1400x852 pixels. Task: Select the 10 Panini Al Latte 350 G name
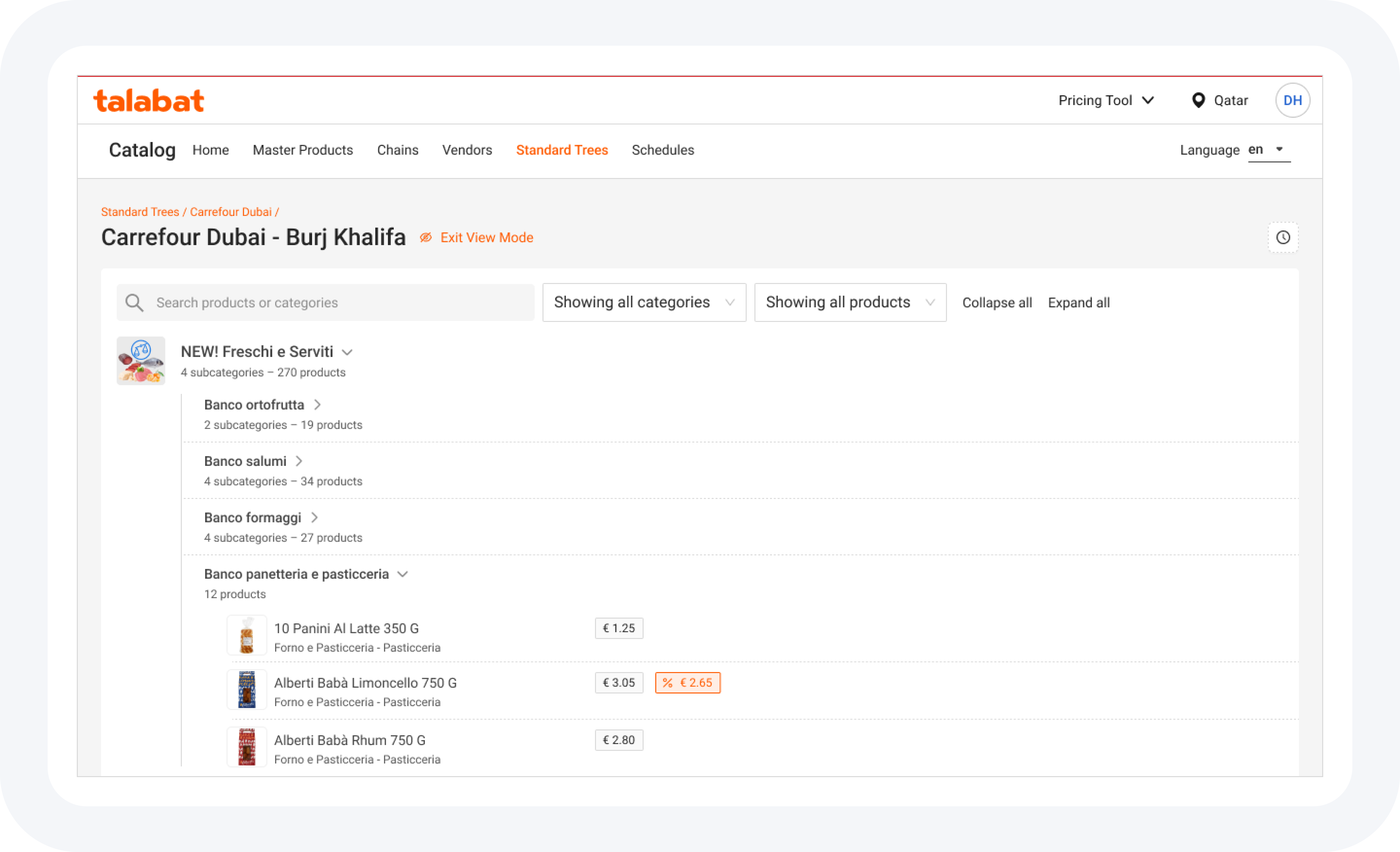click(x=347, y=628)
